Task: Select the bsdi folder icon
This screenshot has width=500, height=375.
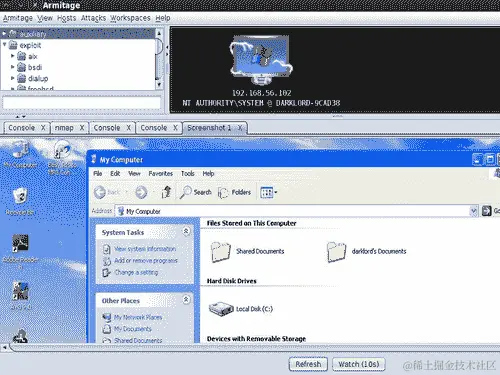Action: [21, 67]
